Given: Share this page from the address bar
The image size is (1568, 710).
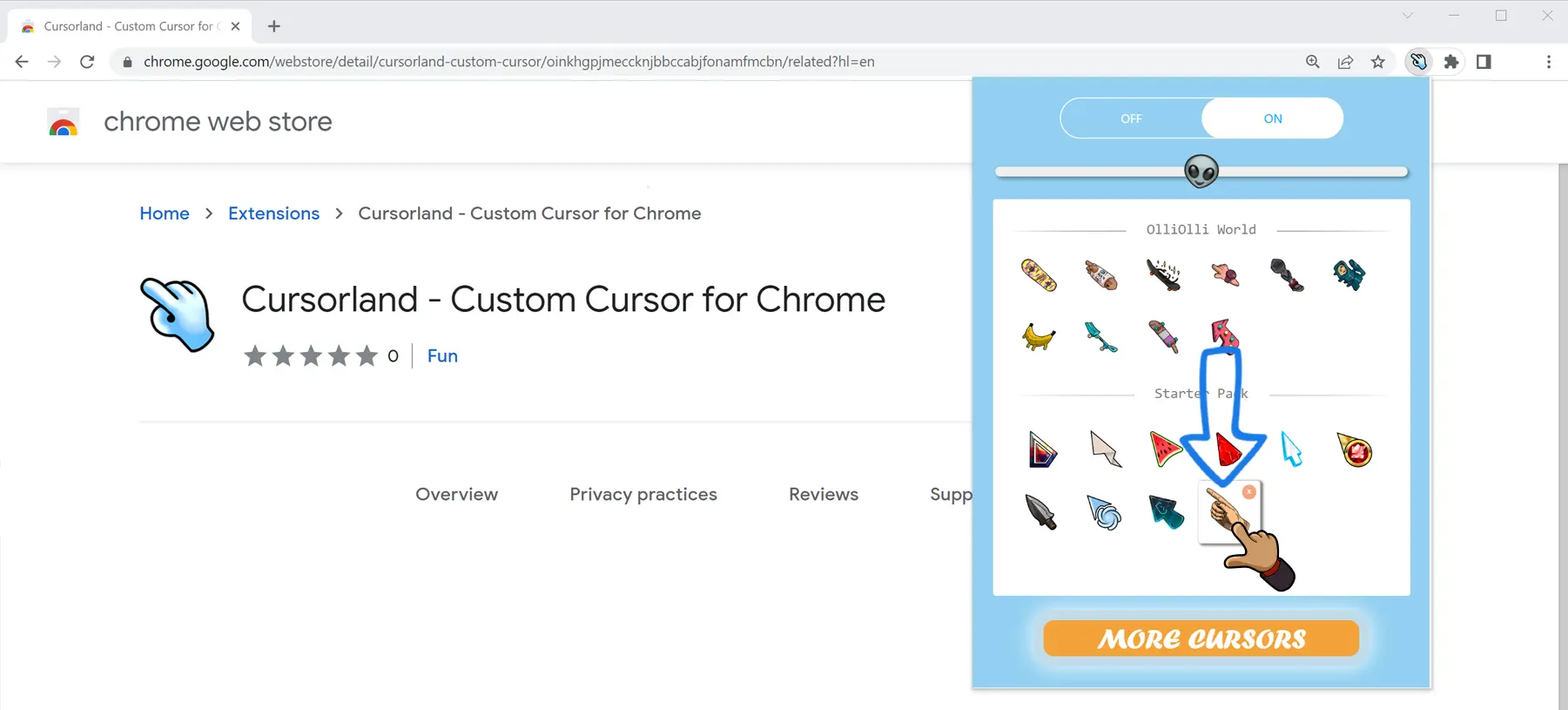Looking at the screenshot, I should 1345,62.
